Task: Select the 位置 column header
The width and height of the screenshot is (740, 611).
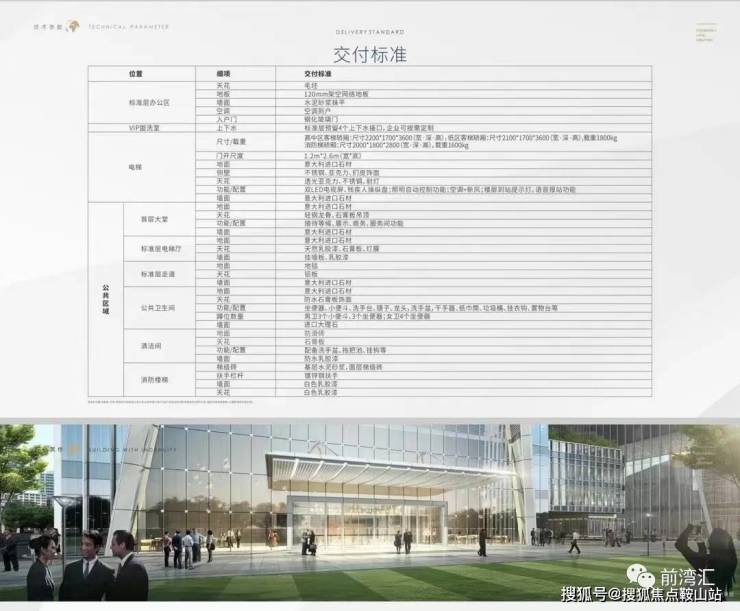Action: coord(136,74)
